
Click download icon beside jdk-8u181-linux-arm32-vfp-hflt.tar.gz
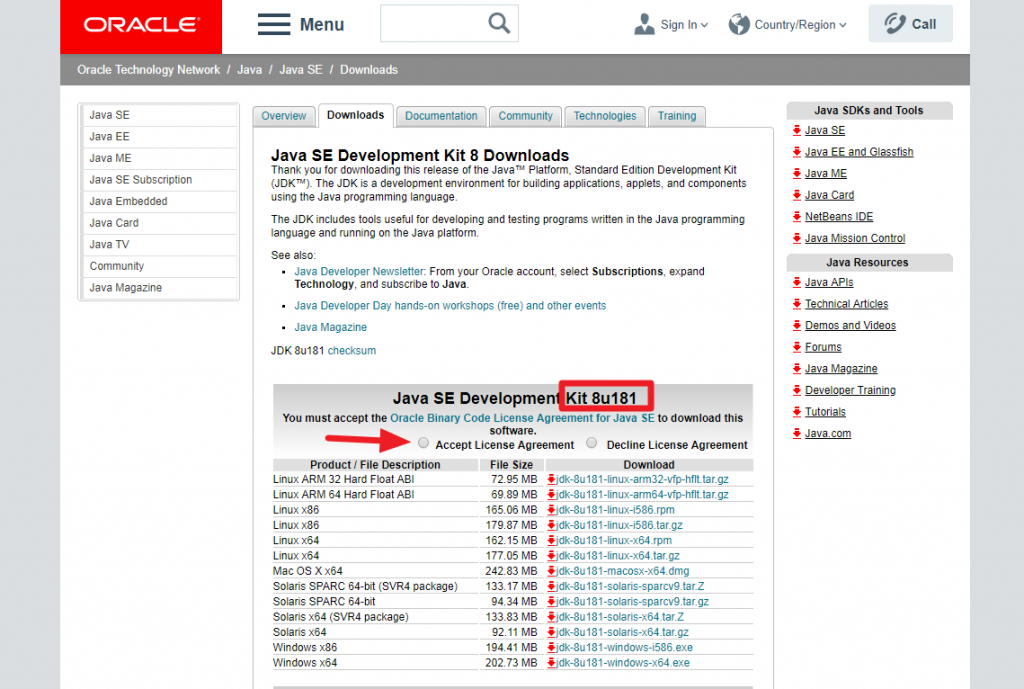[x=551, y=479]
